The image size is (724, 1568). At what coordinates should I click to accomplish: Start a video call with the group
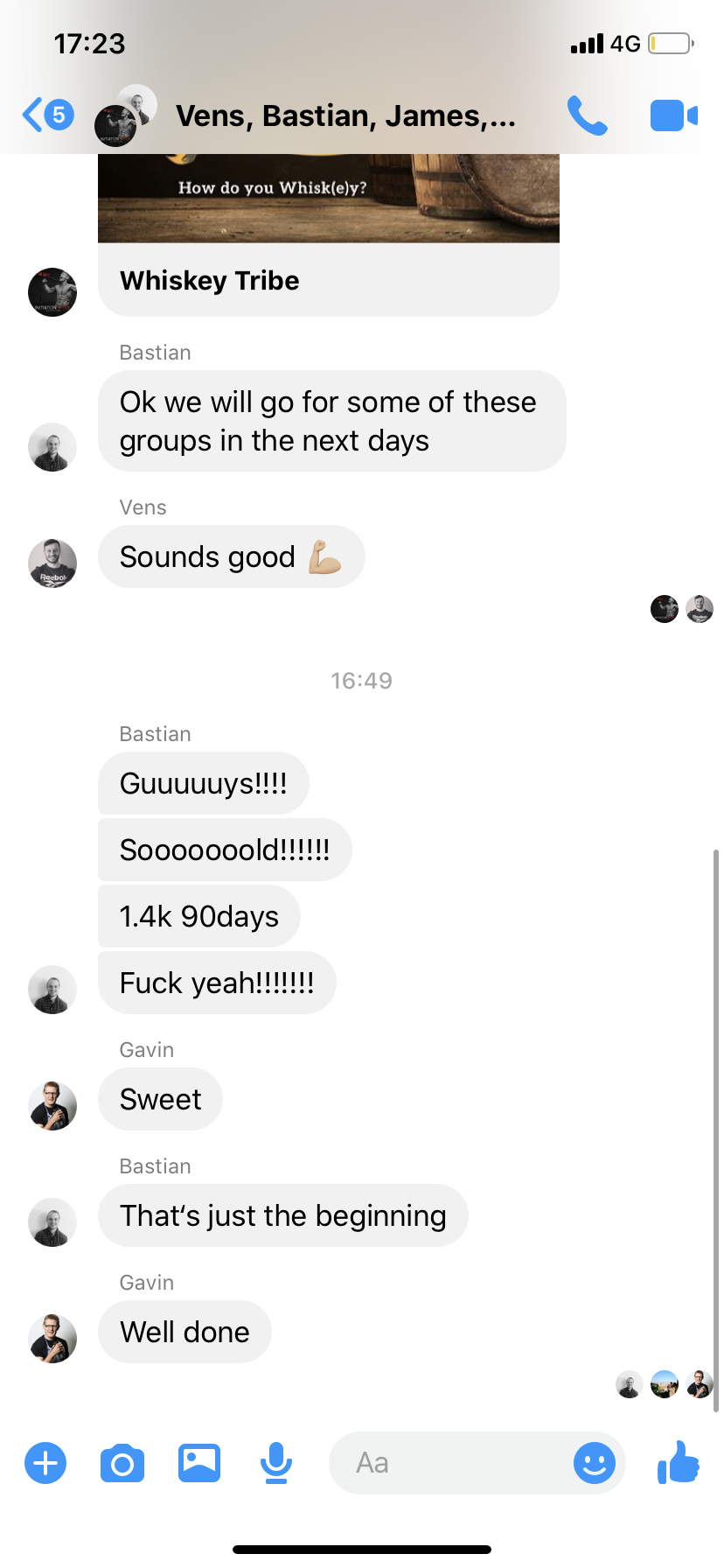click(x=673, y=115)
